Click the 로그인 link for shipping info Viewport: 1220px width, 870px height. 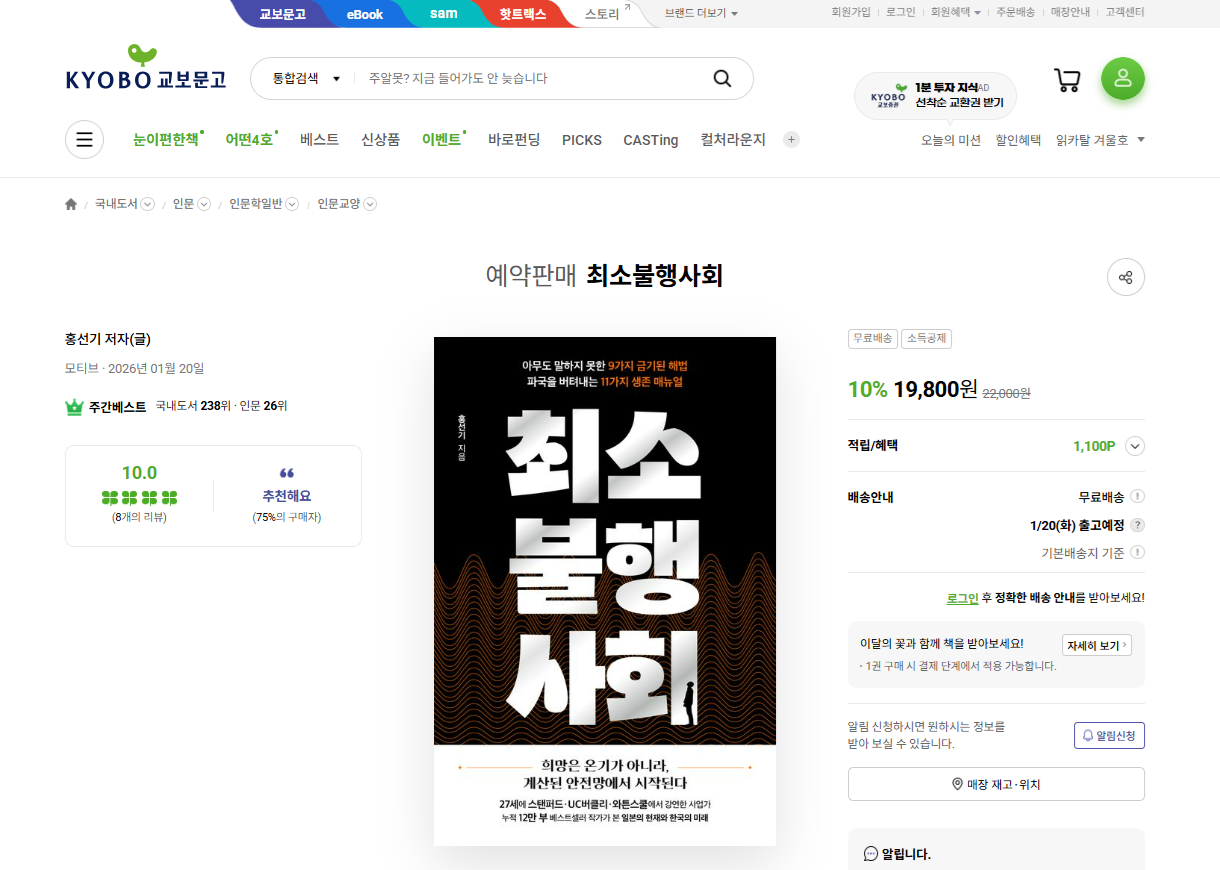(962, 597)
